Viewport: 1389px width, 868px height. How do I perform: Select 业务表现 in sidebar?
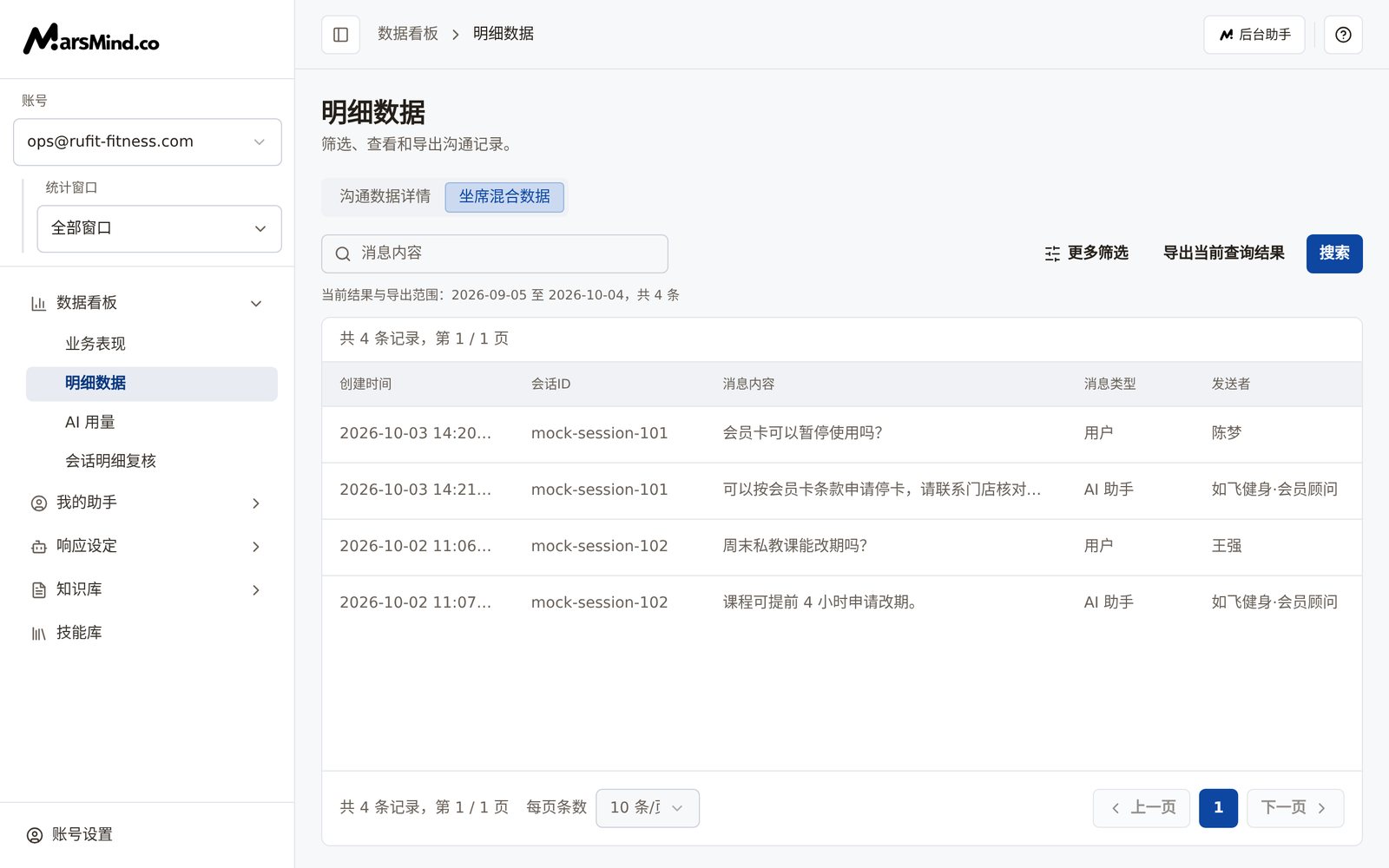coord(152,344)
